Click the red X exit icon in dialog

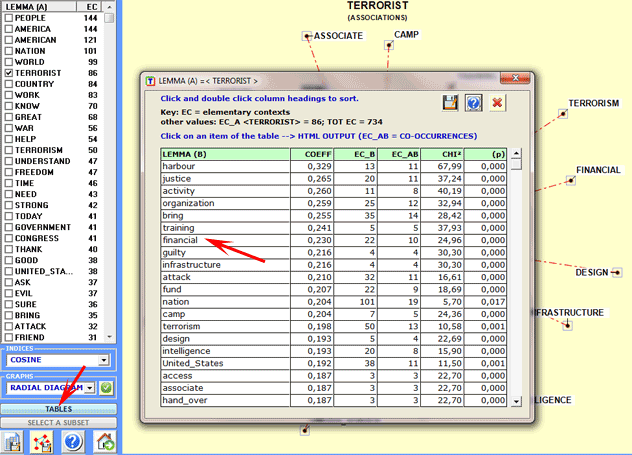[x=497, y=103]
